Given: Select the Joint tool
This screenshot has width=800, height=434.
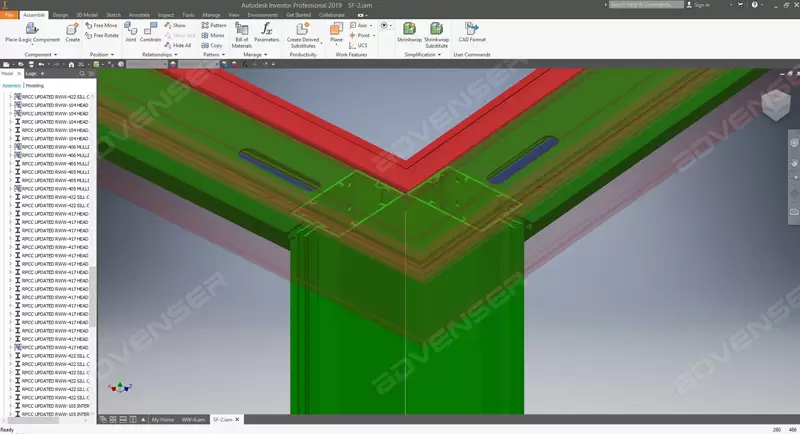Looking at the screenshot, I should (130, 31).
